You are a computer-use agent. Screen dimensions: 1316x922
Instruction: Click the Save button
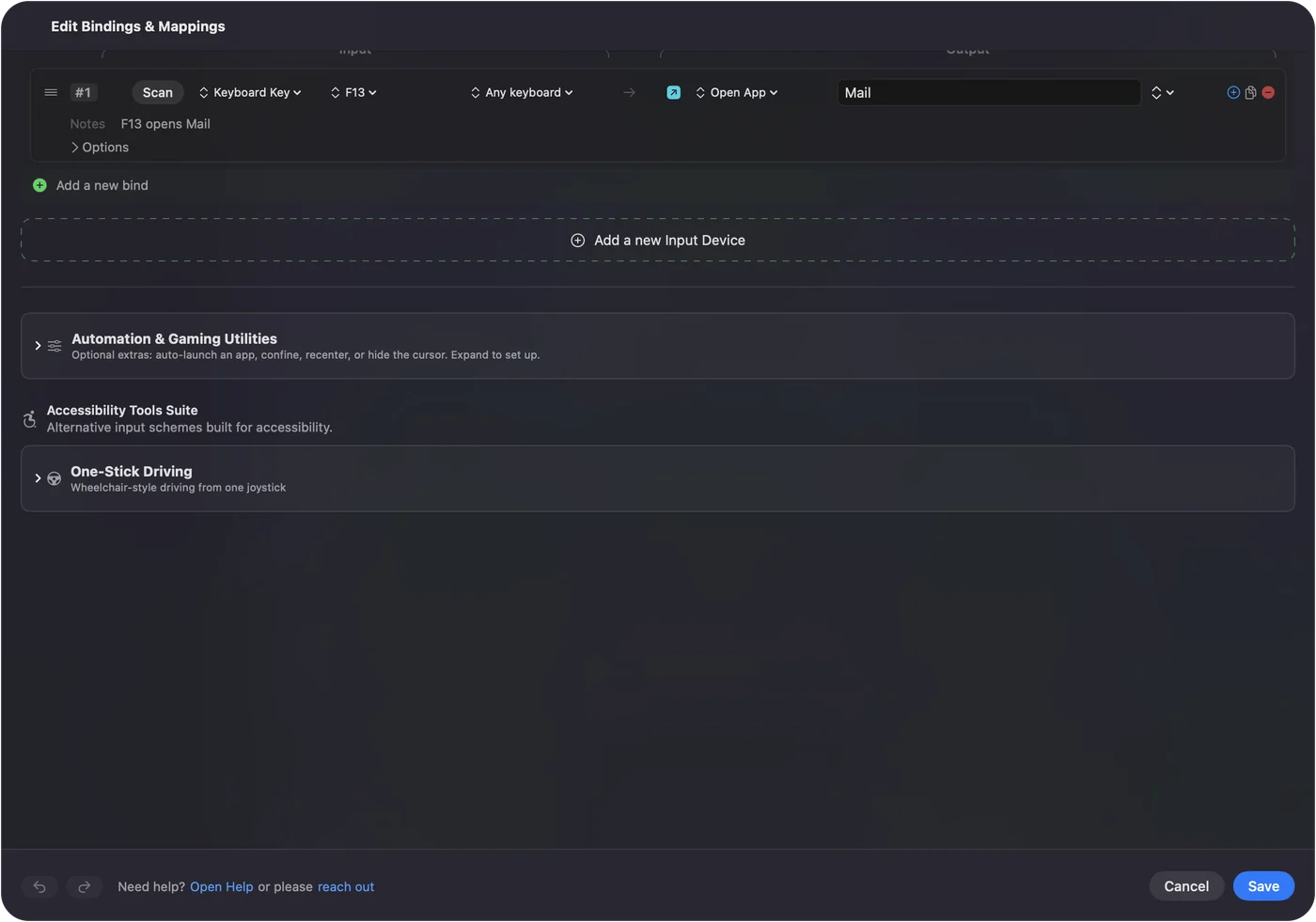pyautogui.click(x=1263, y=886)
